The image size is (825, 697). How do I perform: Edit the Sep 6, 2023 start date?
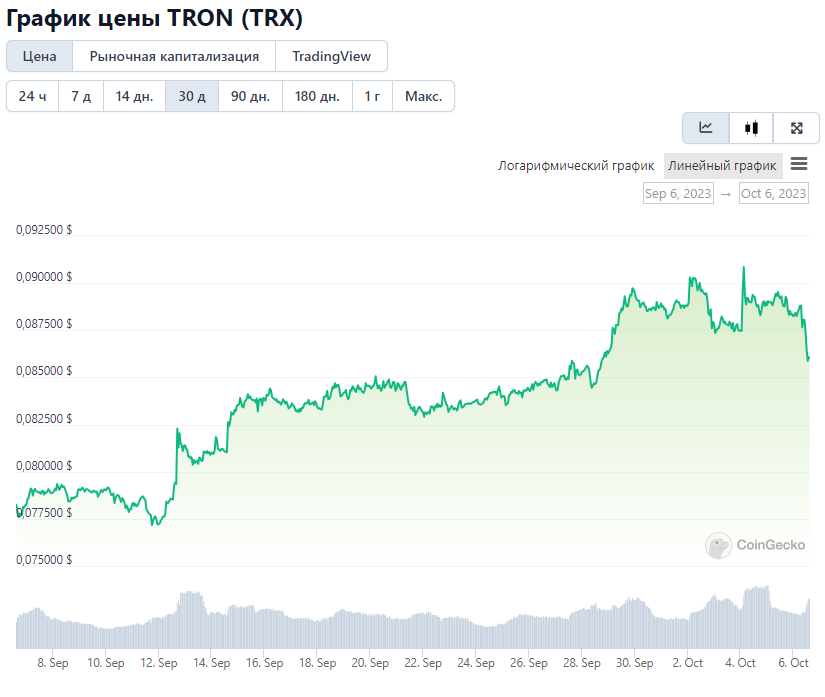point(678,194)
